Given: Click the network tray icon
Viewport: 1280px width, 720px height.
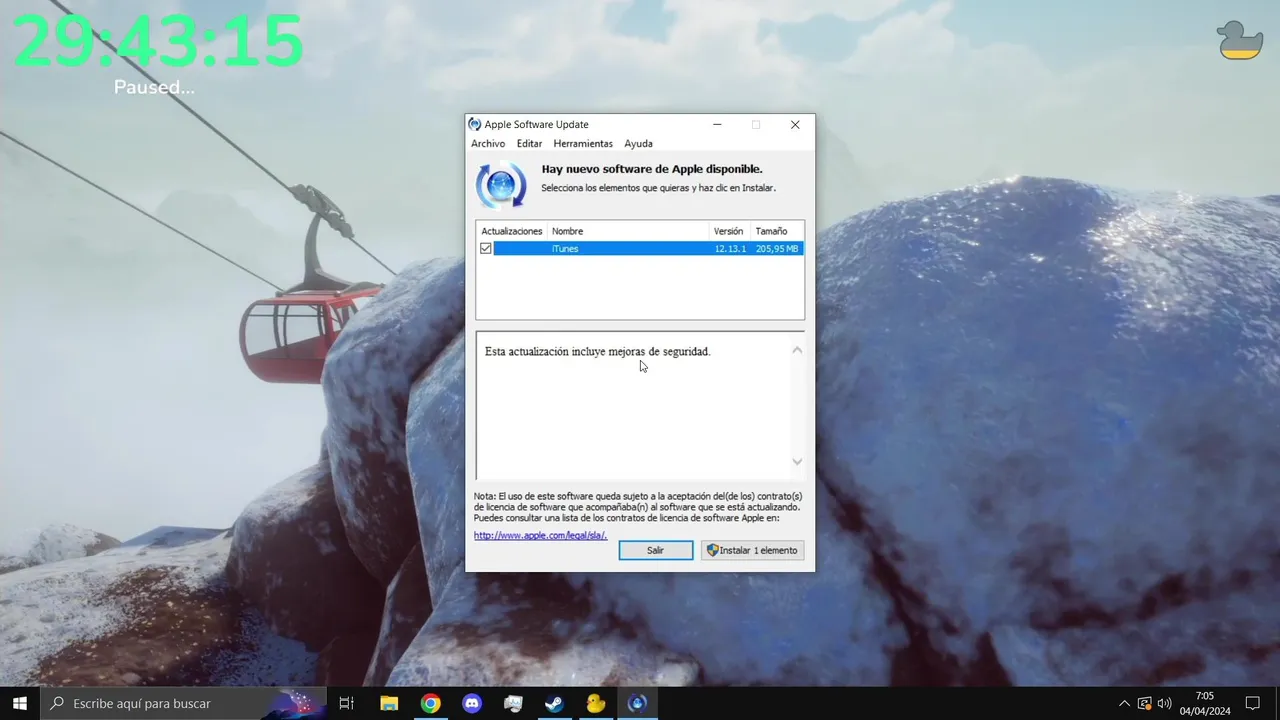Looking at the screenshot, I should [x=1144, y=703].
